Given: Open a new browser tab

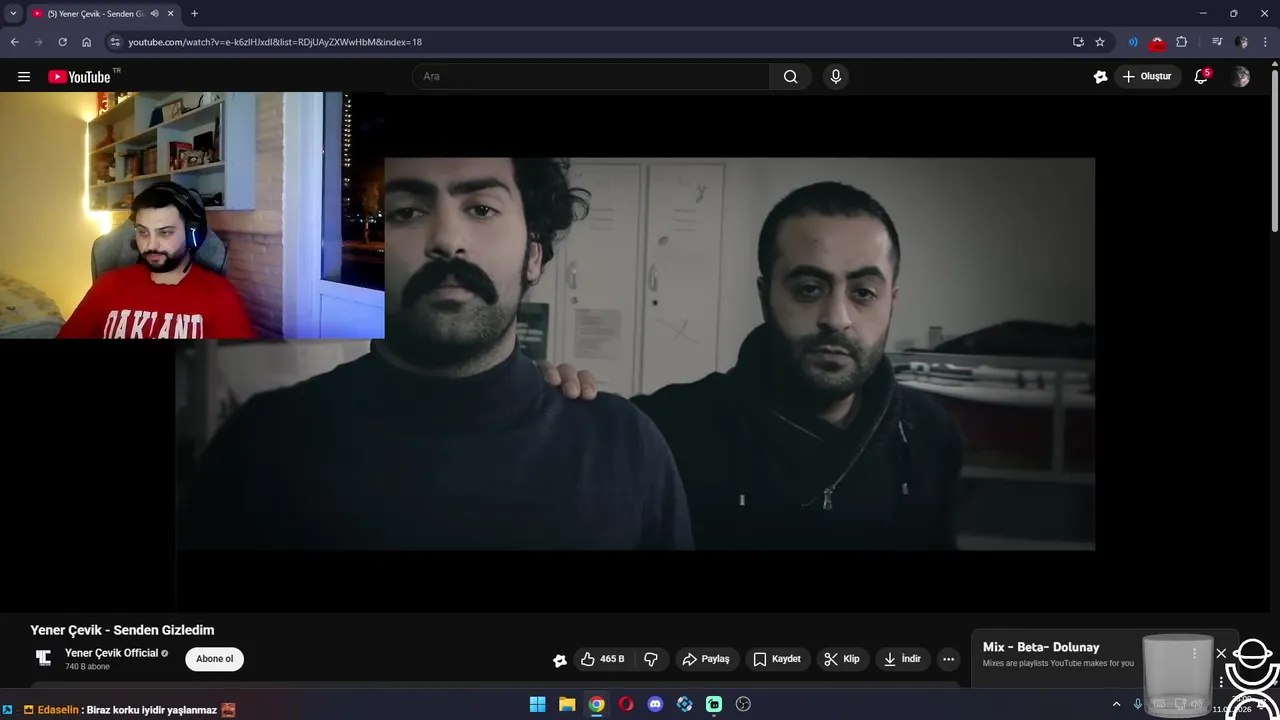Looking at the screenshot, I should click(x=194, y=14).
